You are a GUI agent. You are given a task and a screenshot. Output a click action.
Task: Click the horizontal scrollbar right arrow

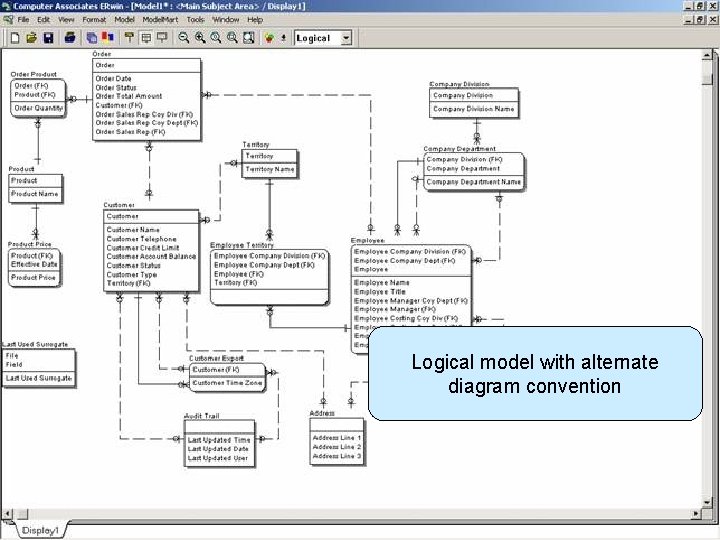point(696,514)
